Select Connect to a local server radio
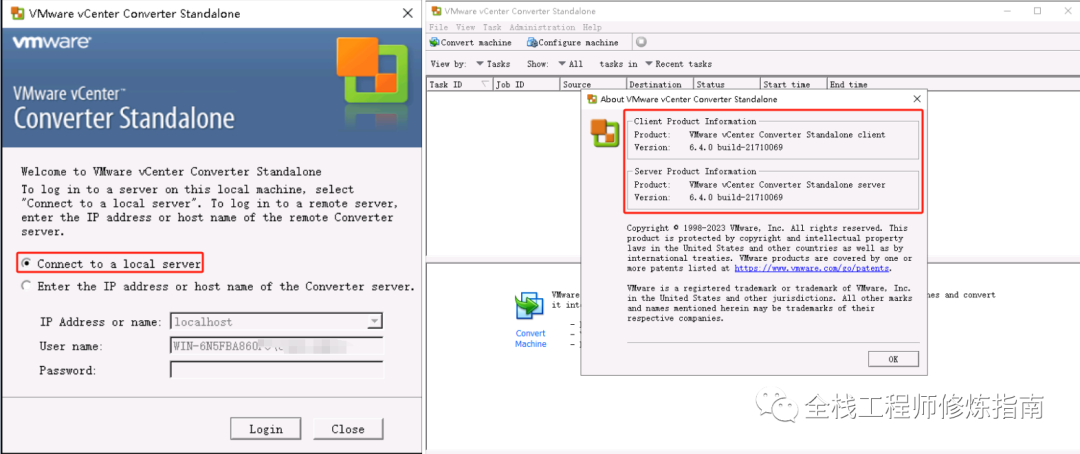Viewport: 1080px width, 454px height. 26,263
